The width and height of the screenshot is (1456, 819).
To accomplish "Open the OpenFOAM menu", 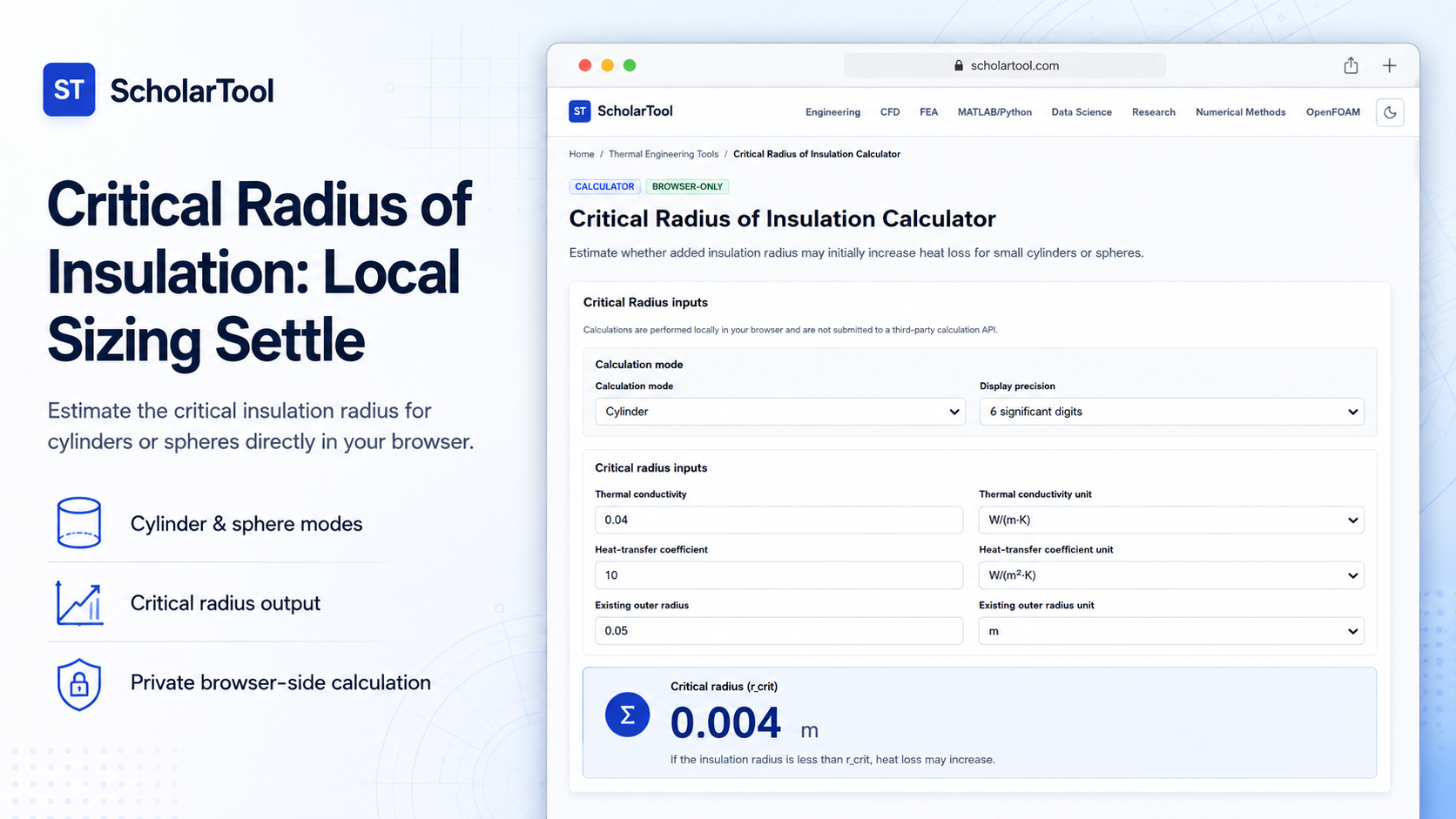I will (x=1333, y=112).
